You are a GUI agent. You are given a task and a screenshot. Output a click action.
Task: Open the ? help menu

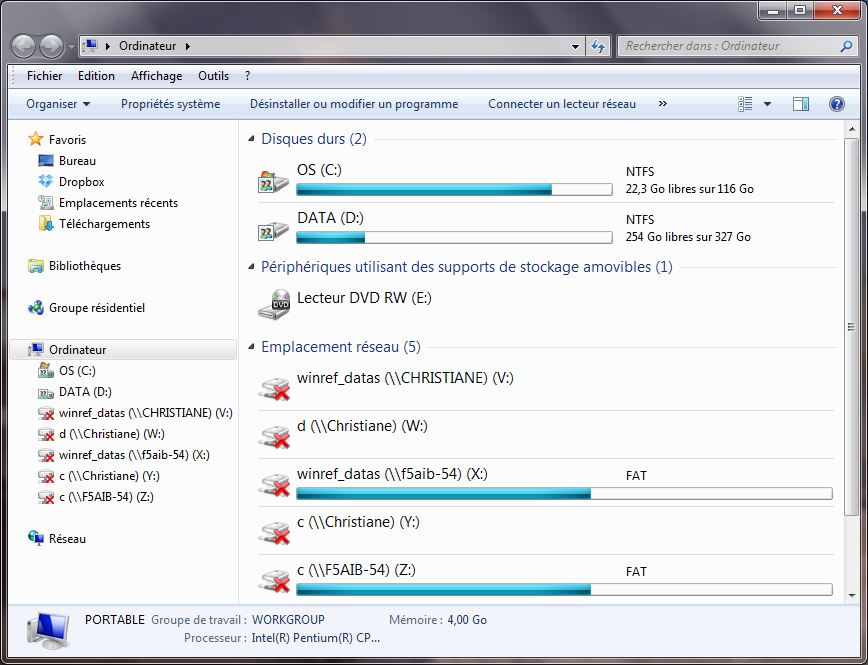pyautogui.click(x=247, y=76)
